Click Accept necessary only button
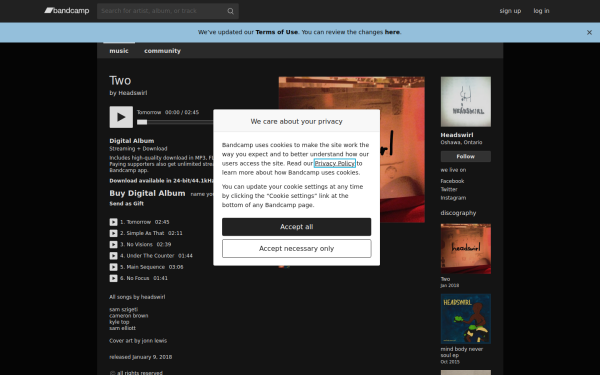Screen dimensions: 600x375 [297, 249]
